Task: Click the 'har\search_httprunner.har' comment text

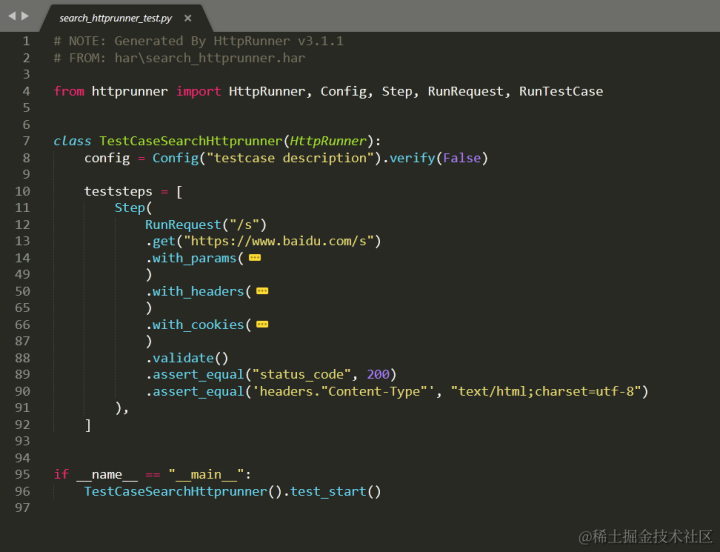Action: click(x=210, y=58)
